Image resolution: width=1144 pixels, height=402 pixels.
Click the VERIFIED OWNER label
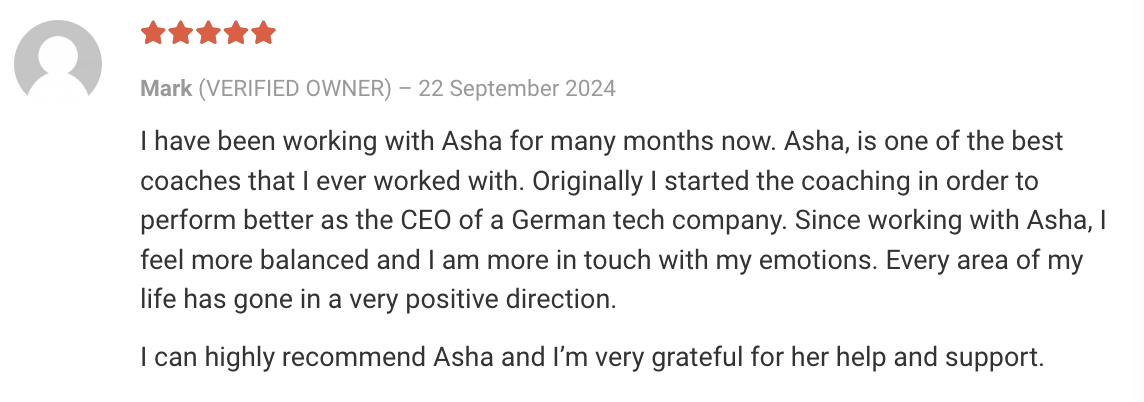coord(295,89)
